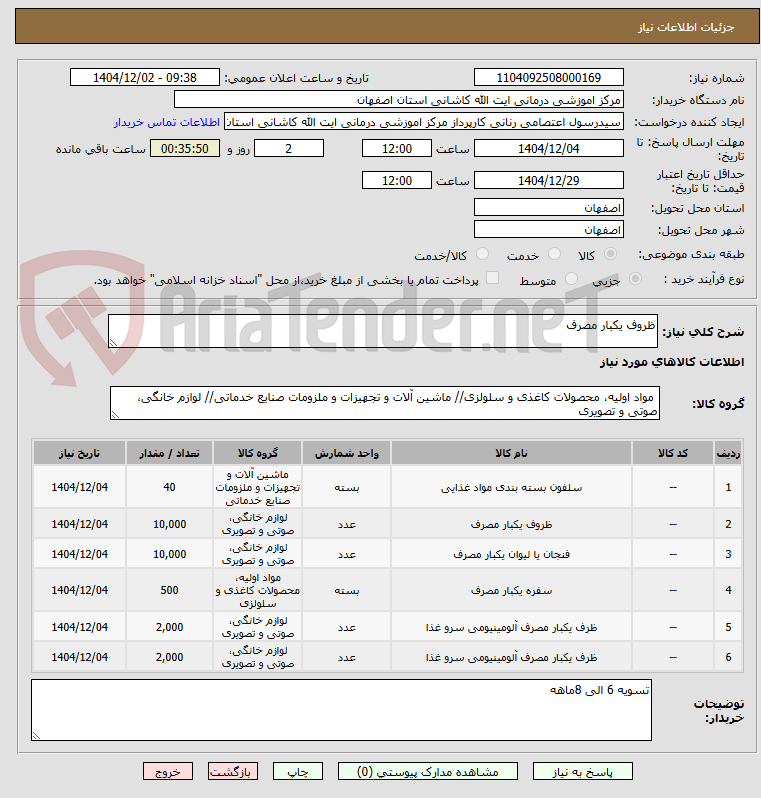Click the تاریخ نیاز column header
Screen dimensions: 761x798
click(79, 453)
